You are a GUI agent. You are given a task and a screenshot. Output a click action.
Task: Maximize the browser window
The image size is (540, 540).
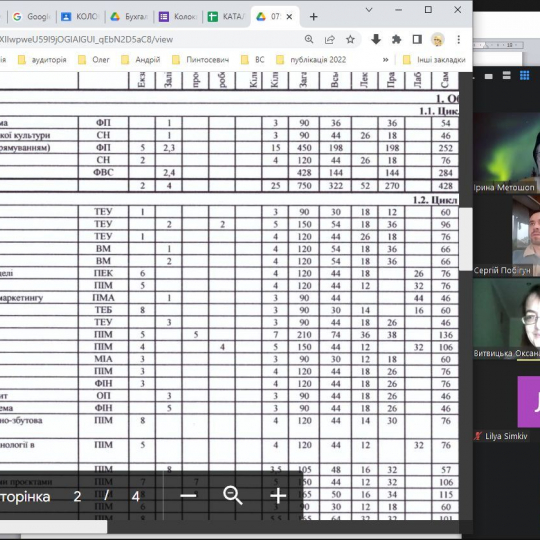click(x=428, y=10)
